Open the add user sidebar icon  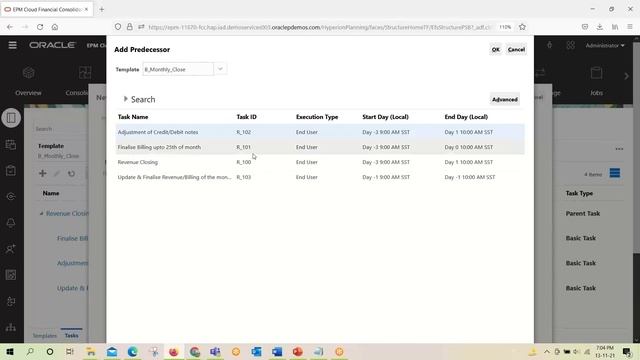pyautogui.click(x=11, y=249)
